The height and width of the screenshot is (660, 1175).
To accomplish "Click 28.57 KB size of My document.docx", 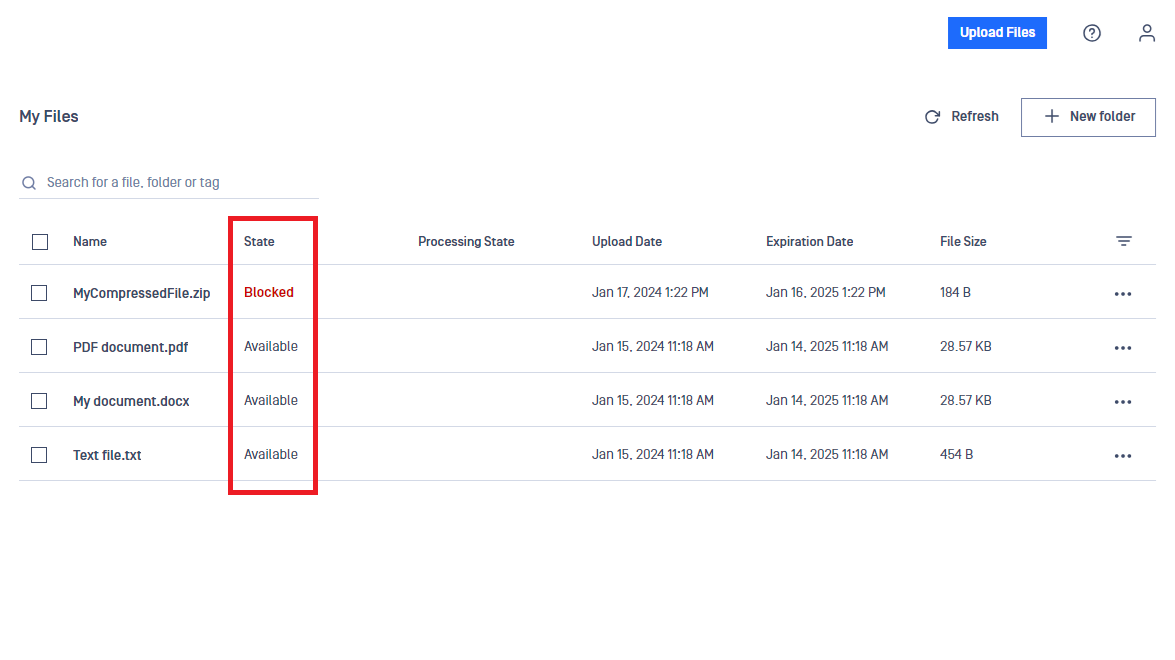I will 966,400.
